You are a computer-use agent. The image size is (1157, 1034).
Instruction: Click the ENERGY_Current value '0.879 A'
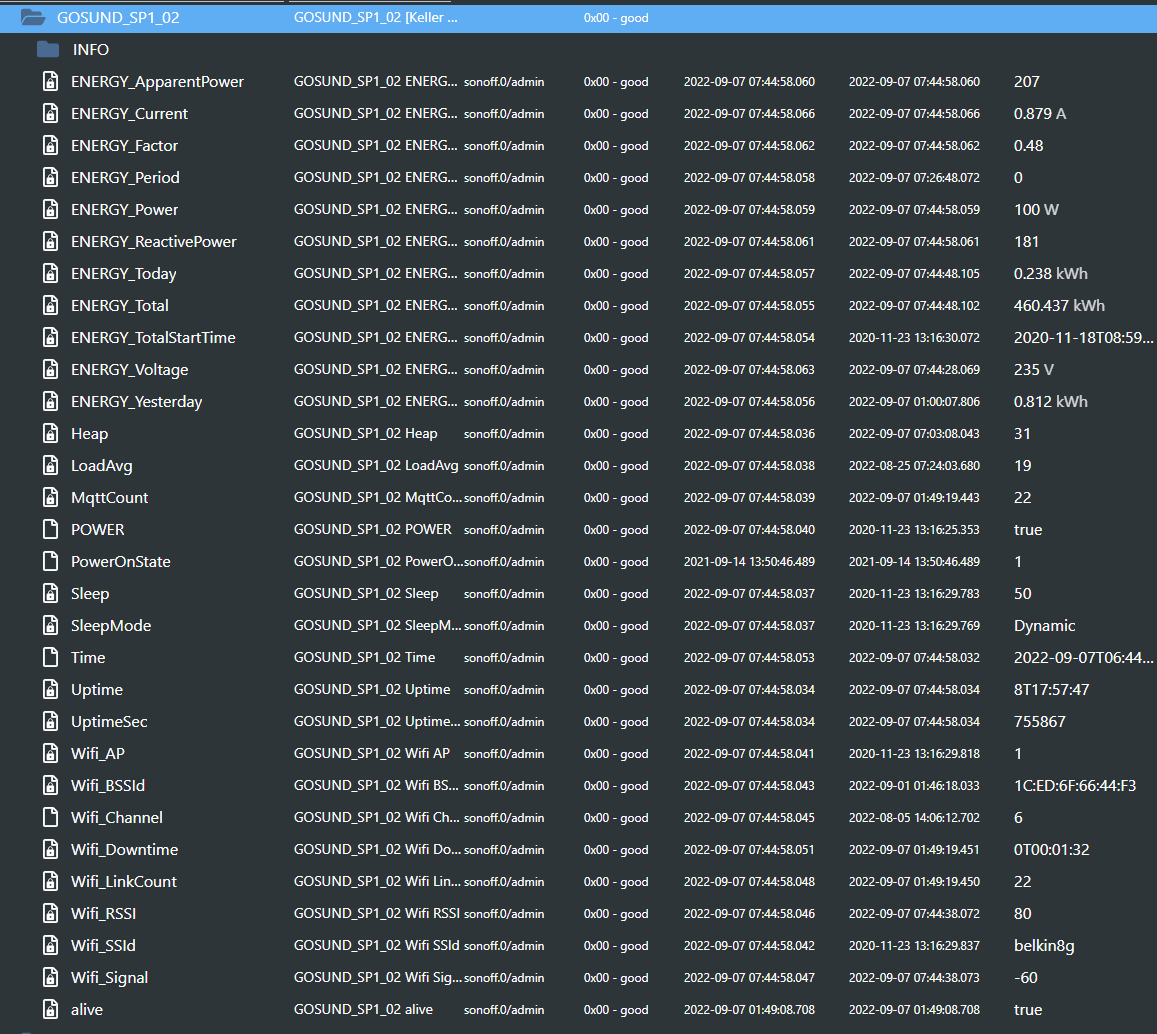click(1040, 114)
